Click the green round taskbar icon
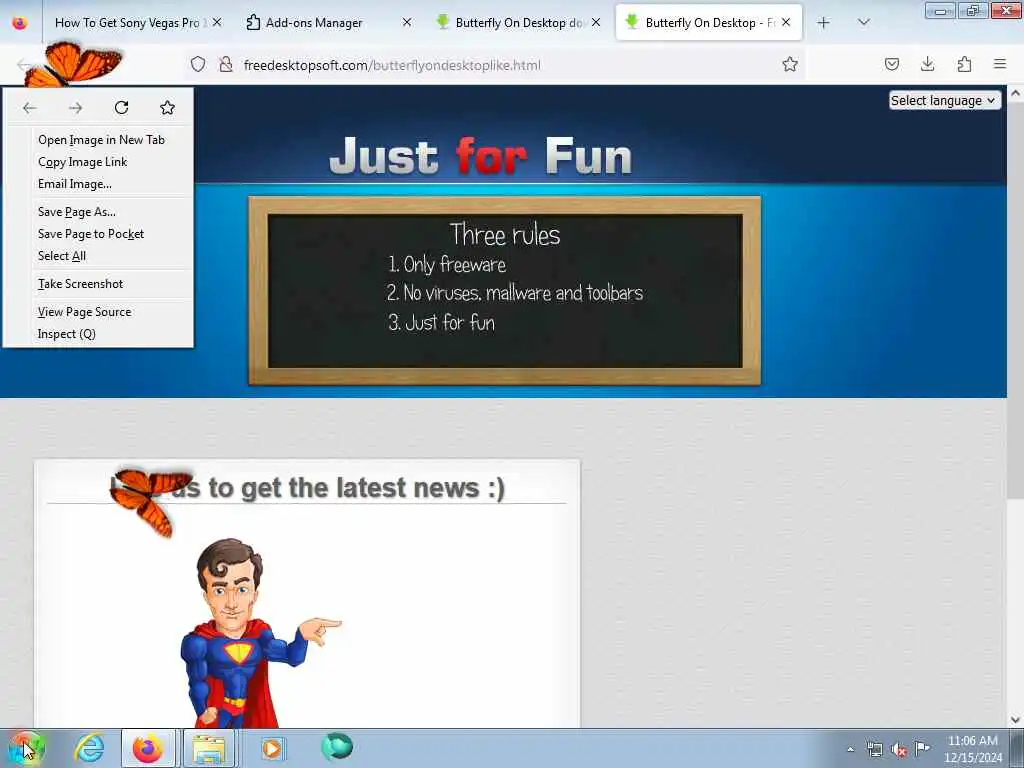Viewport: 1024px width, 768px height. [337, 746]
